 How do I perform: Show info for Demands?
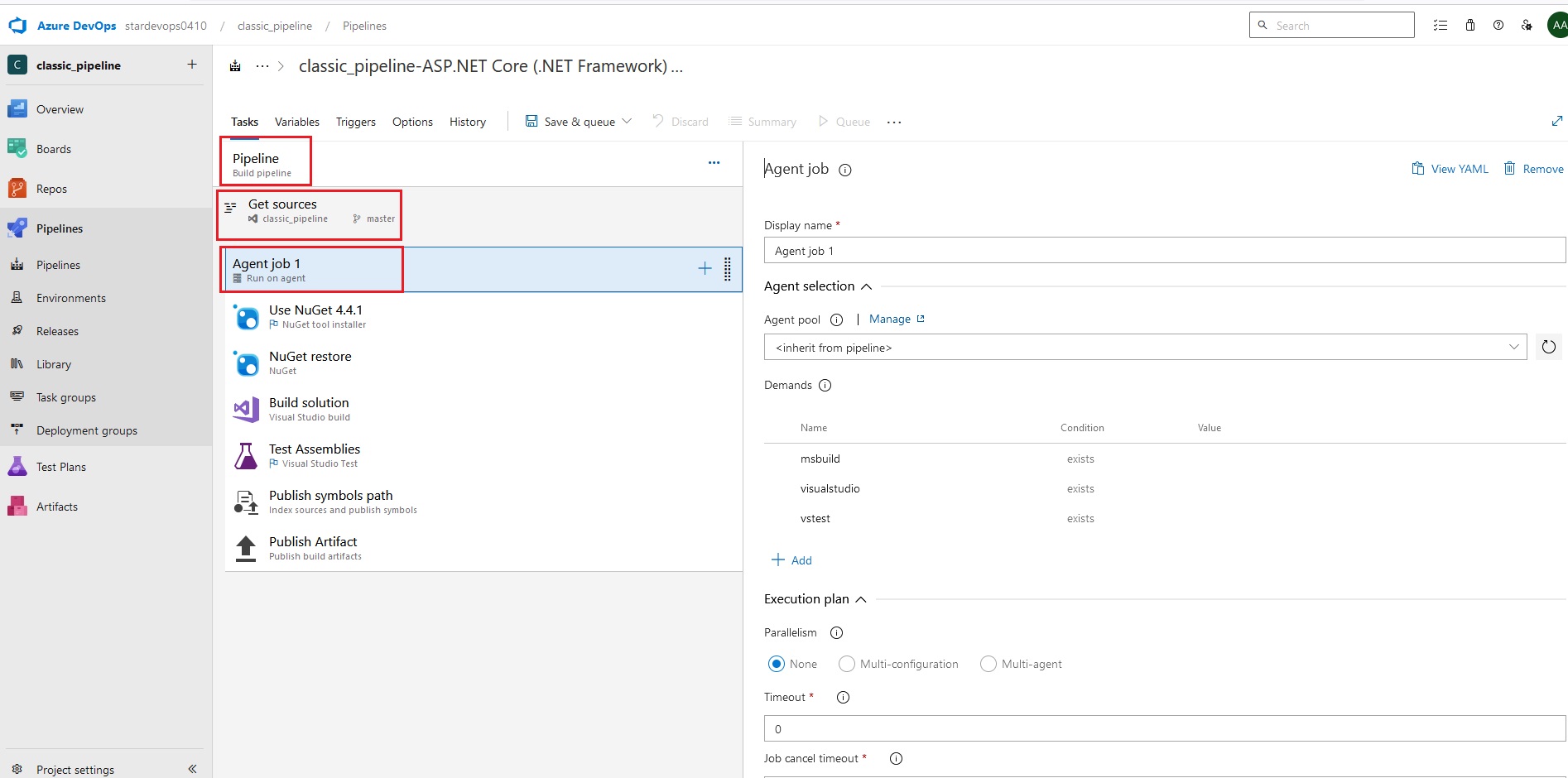pos(825,385)
